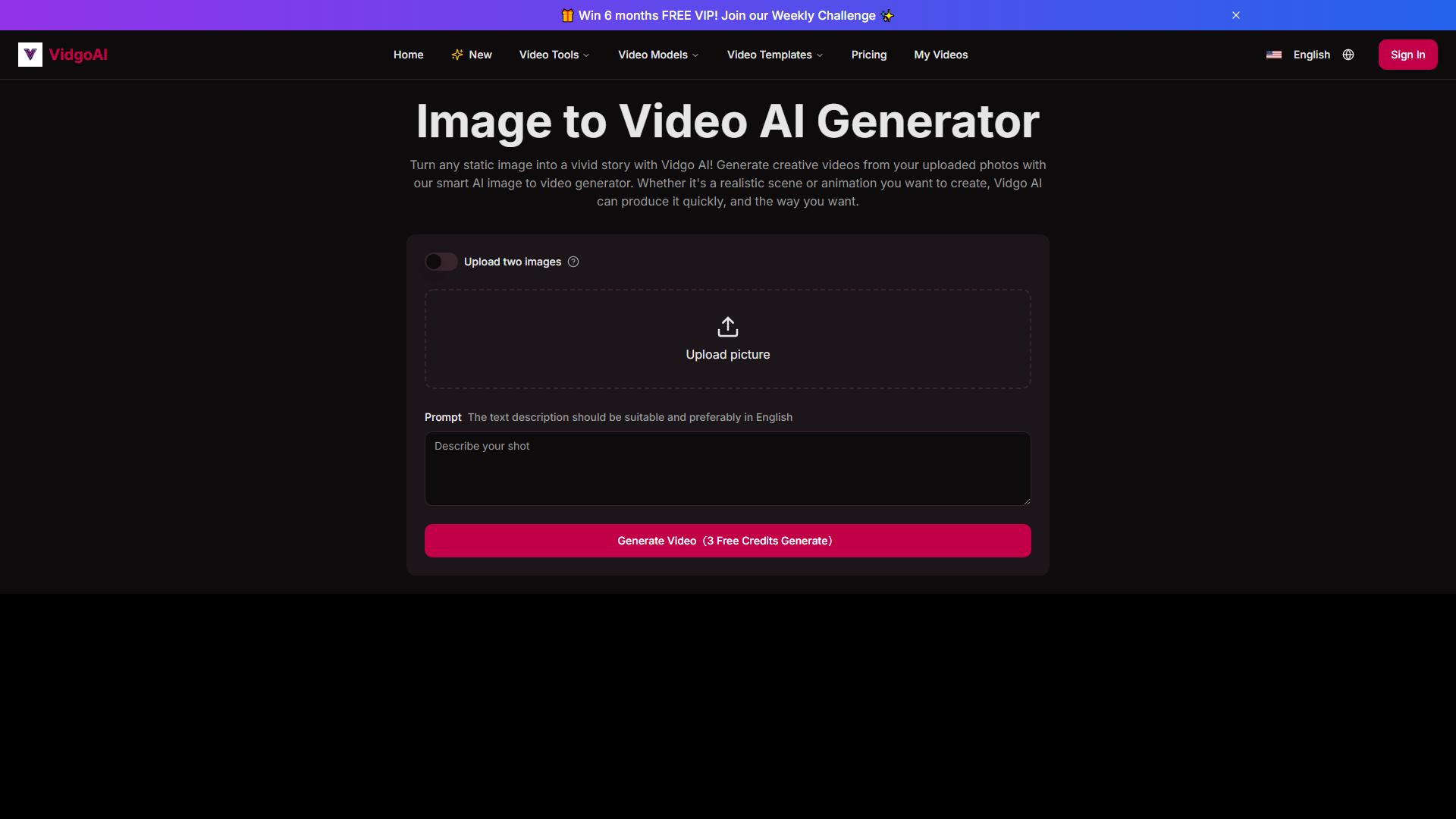This screenshot has width=1456, height=819.
Task: Click the upload picture icon
Action: [x=727, y=326]
